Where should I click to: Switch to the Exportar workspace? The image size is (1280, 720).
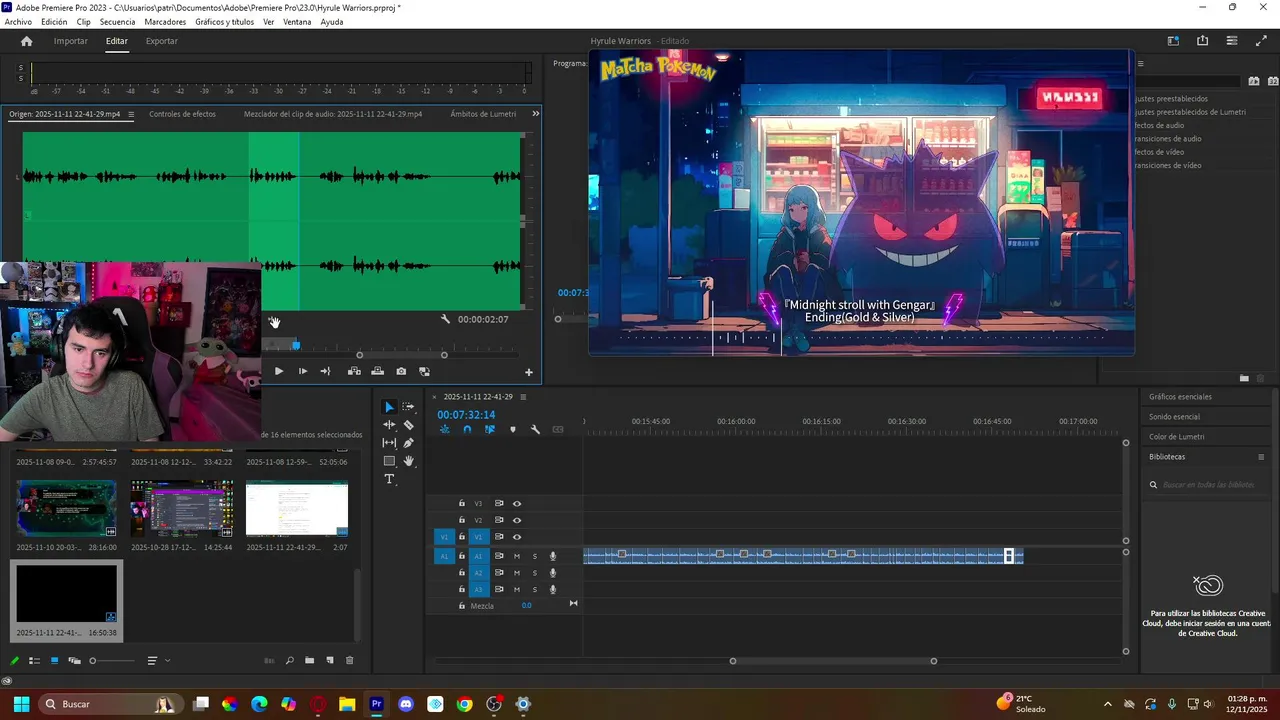162,41
